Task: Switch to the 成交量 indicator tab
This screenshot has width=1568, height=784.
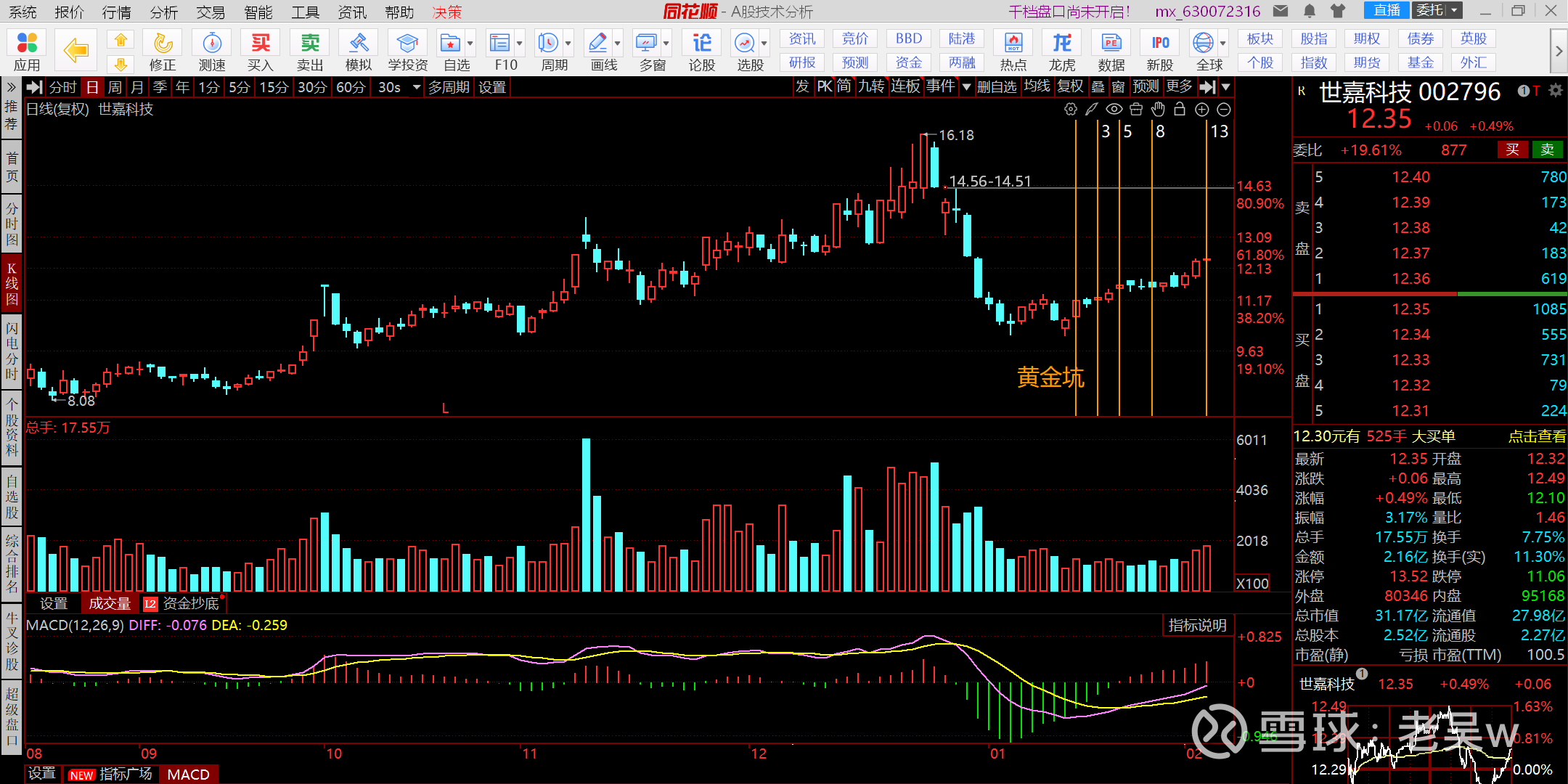Action: click(x=110, y=603)
